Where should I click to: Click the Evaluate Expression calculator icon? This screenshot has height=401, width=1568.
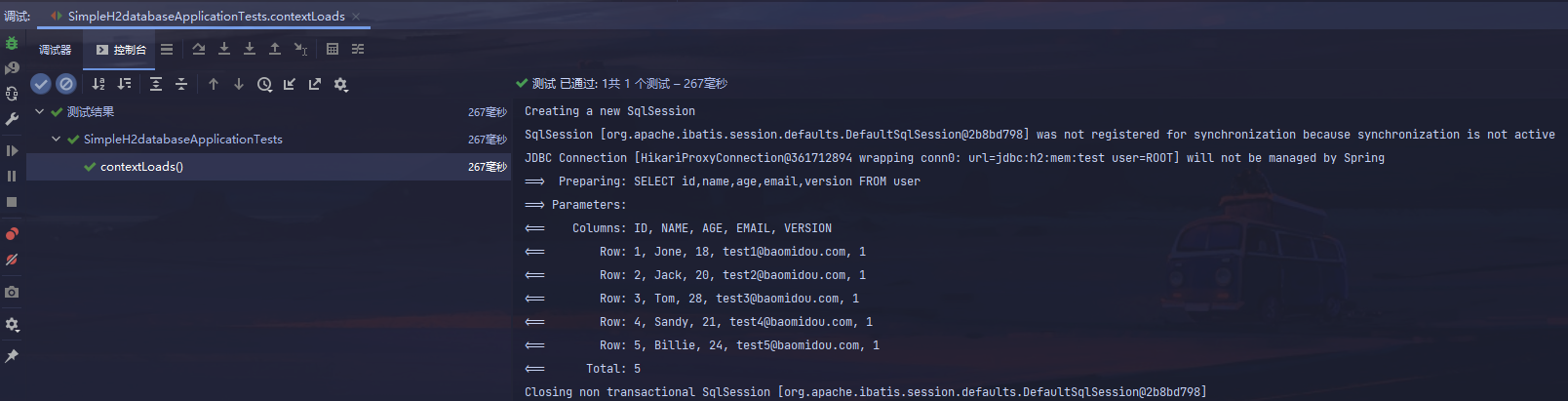pyautogui.click(x=333, y=49)
